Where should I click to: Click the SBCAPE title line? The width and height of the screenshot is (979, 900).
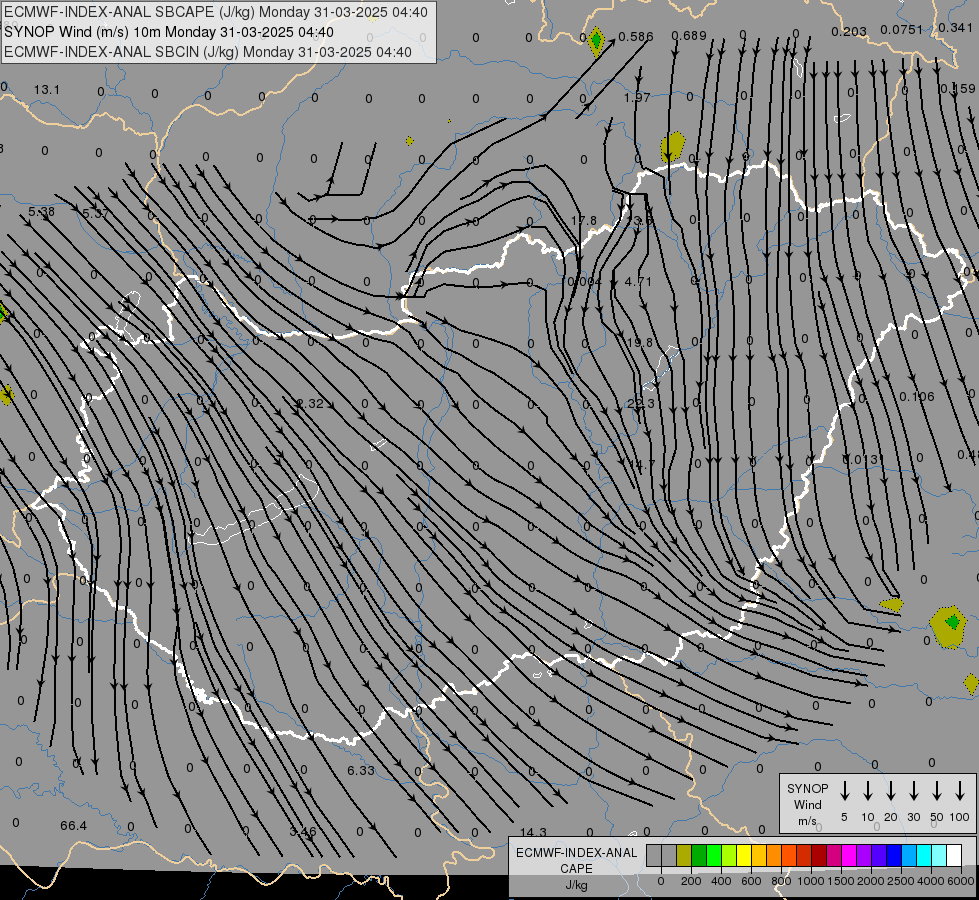(216, 12)
